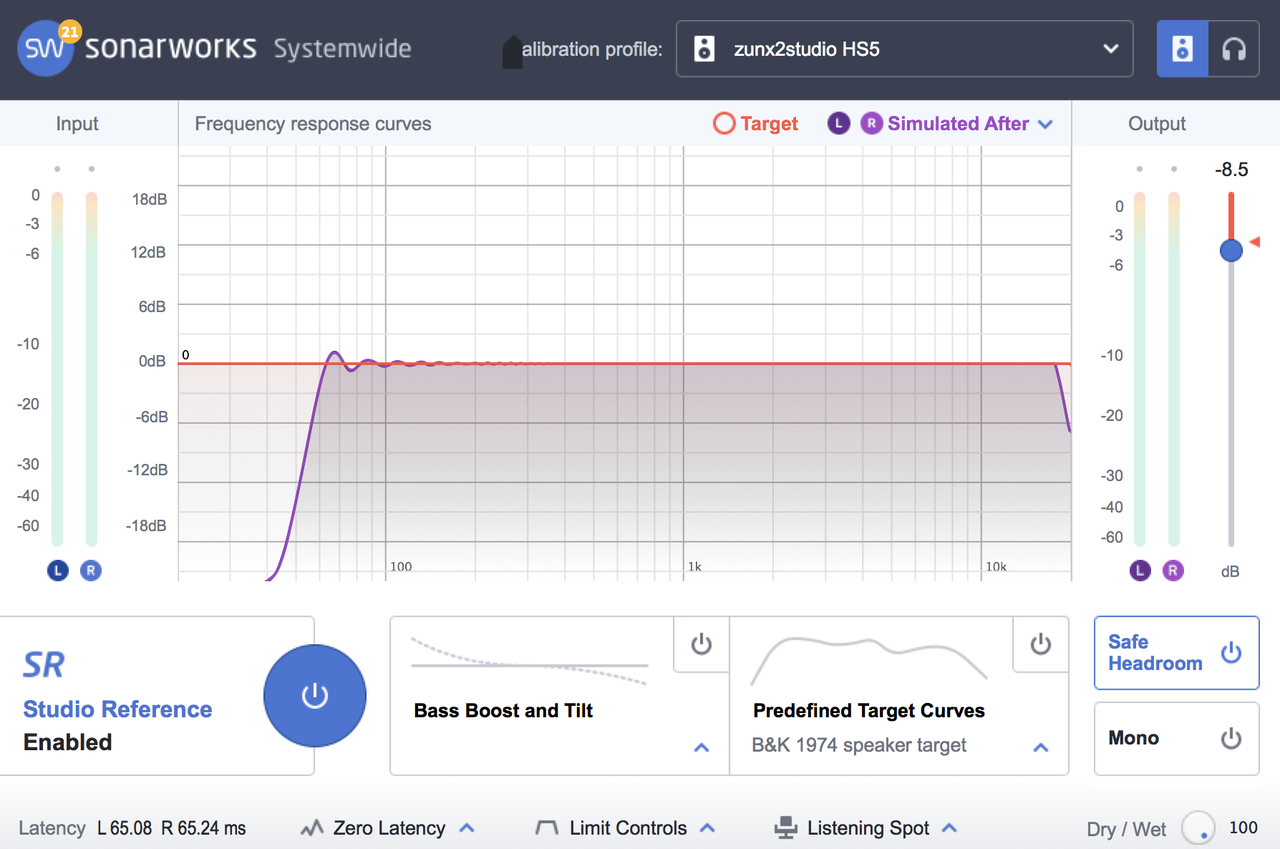Expand the Bass Boost and Tilt panel
1280x849 pixels.
pos(702,747)
